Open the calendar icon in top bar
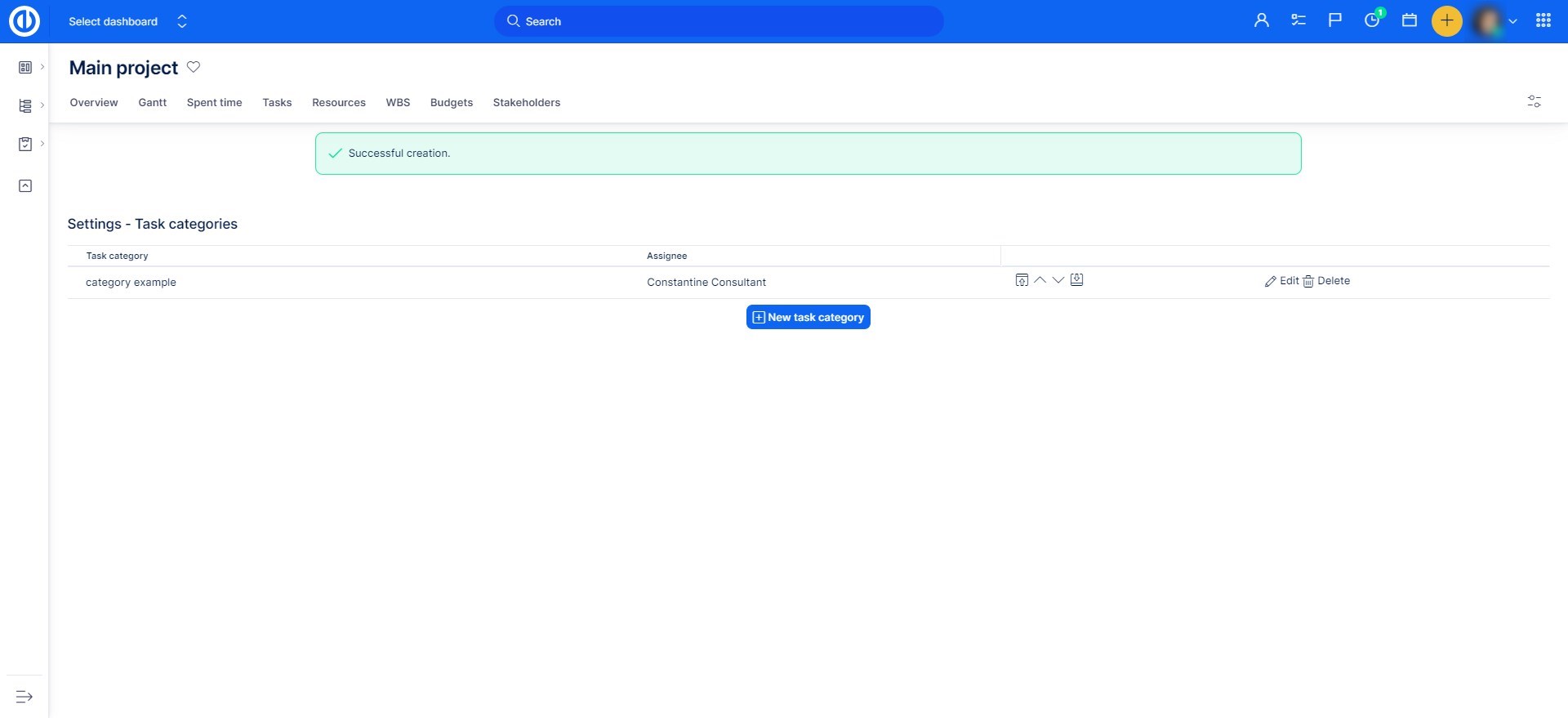The image size is (1568, 718). [1410, 20]
